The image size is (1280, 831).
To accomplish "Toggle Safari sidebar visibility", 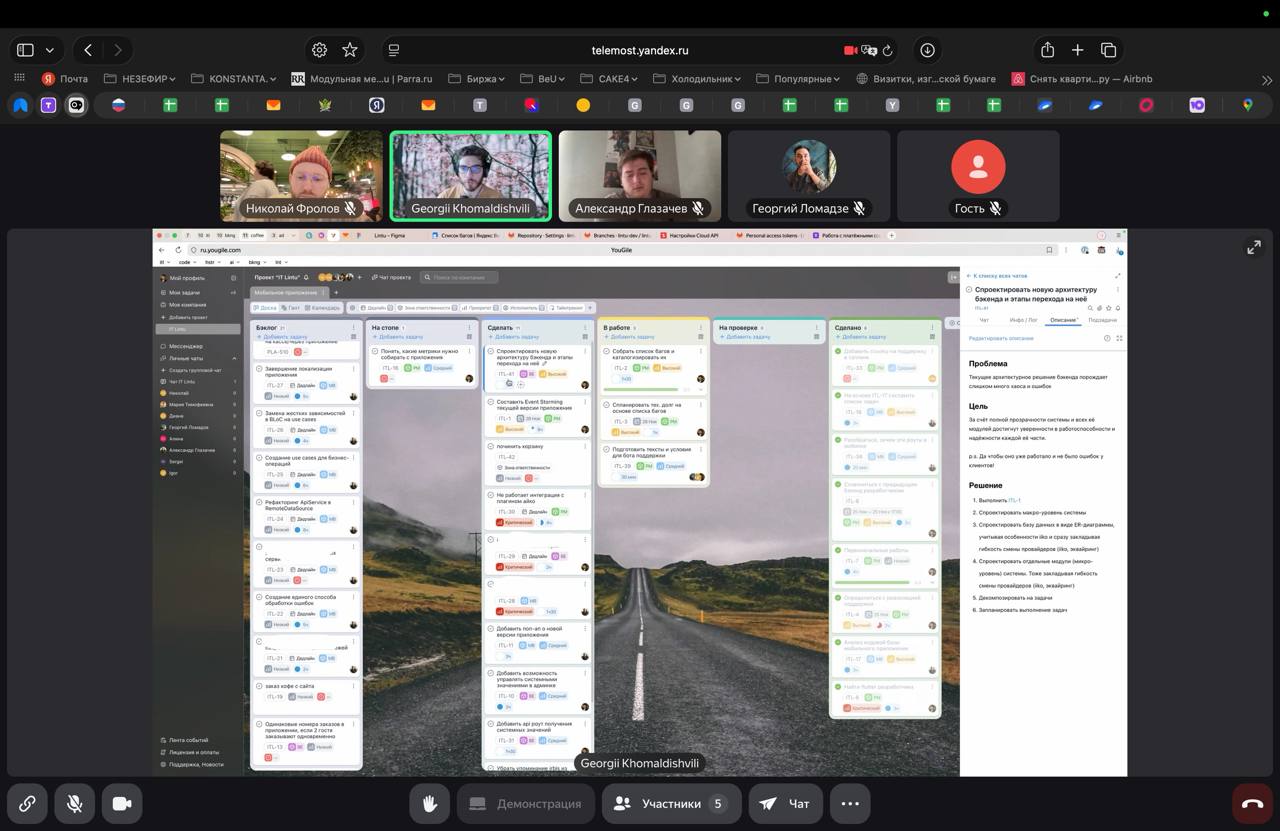I will (26, 50).
